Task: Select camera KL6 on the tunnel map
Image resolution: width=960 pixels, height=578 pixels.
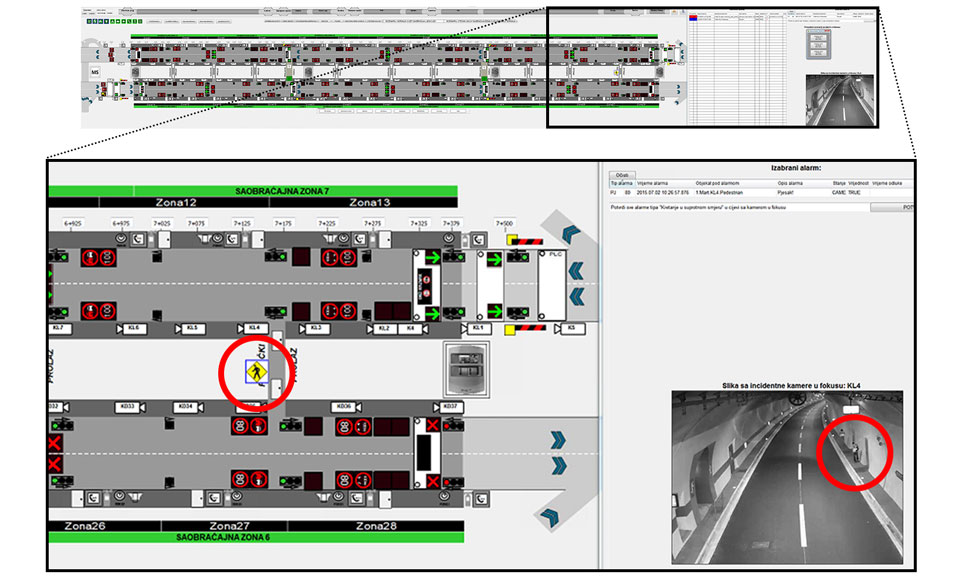Action: click(130, 329)
